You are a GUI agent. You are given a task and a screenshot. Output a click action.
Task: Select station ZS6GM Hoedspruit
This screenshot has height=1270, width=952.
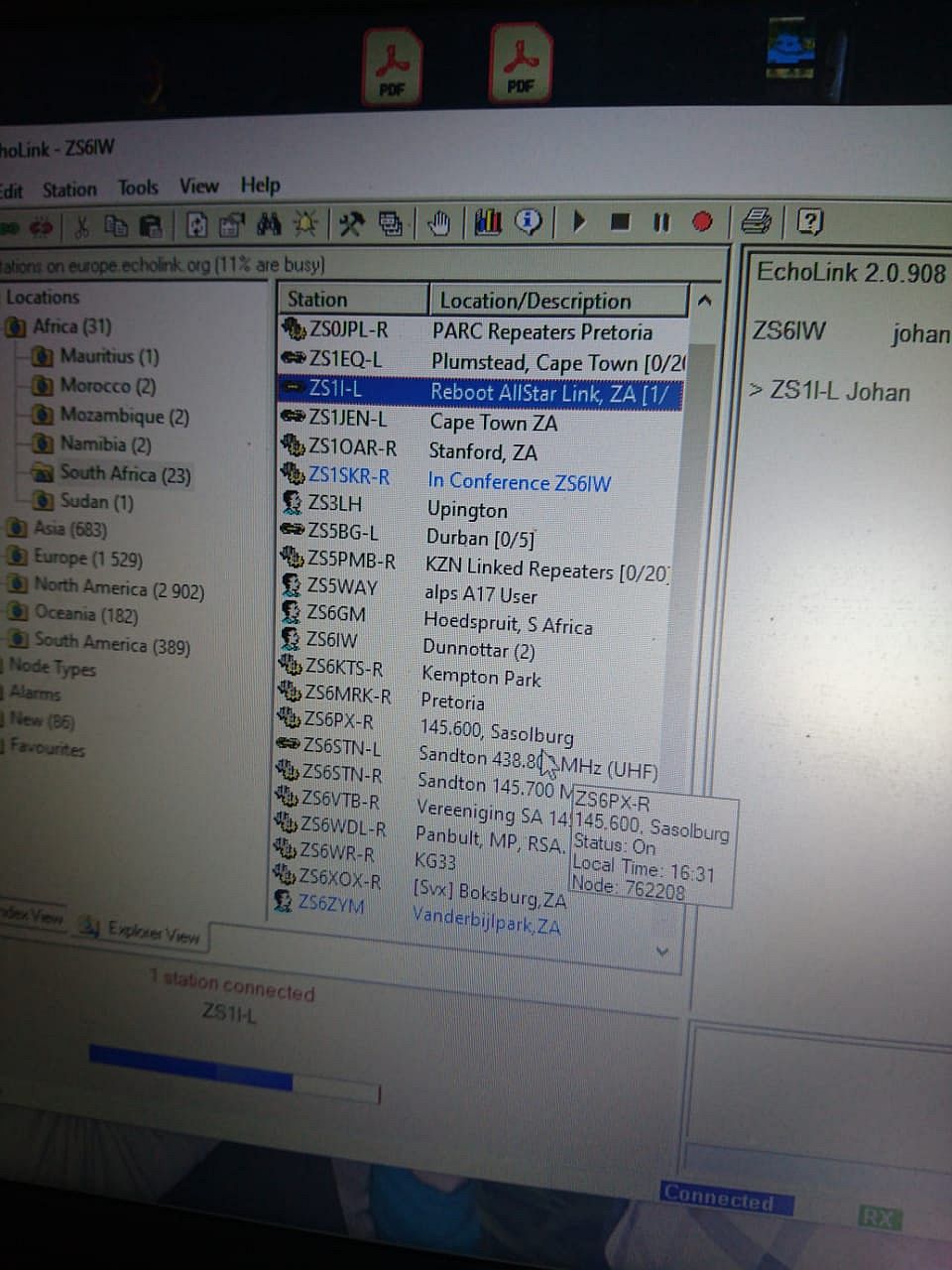pos(476,618)
